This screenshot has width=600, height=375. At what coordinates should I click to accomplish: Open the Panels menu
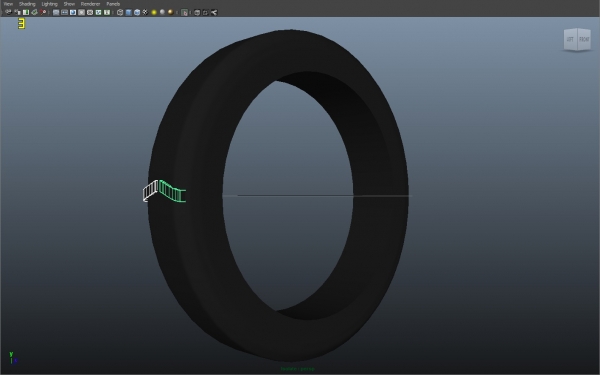[x=113, y=4]
